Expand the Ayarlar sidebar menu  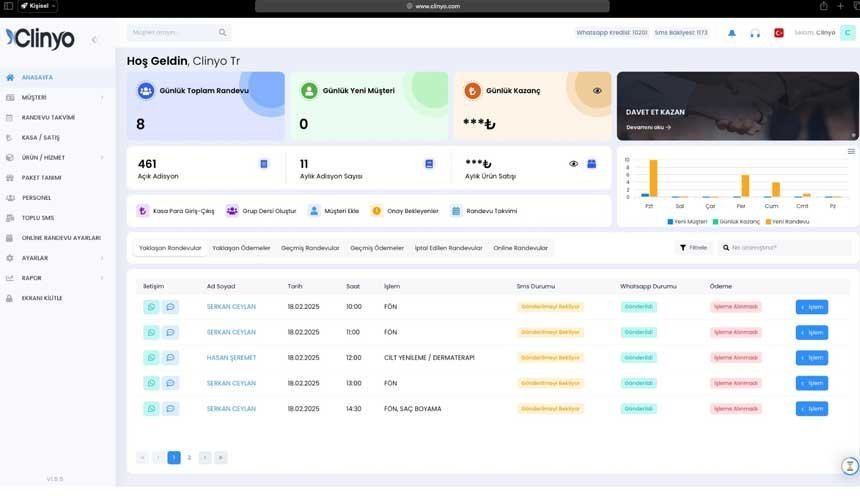coord(58,258)
